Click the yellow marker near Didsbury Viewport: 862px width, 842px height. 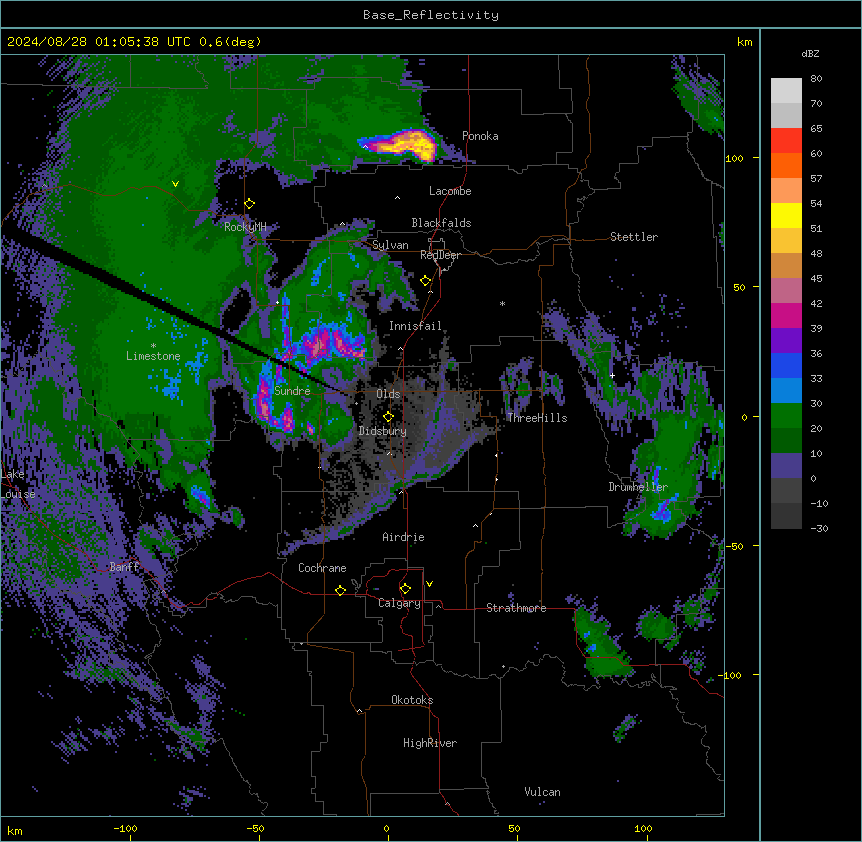click(388, 417)
